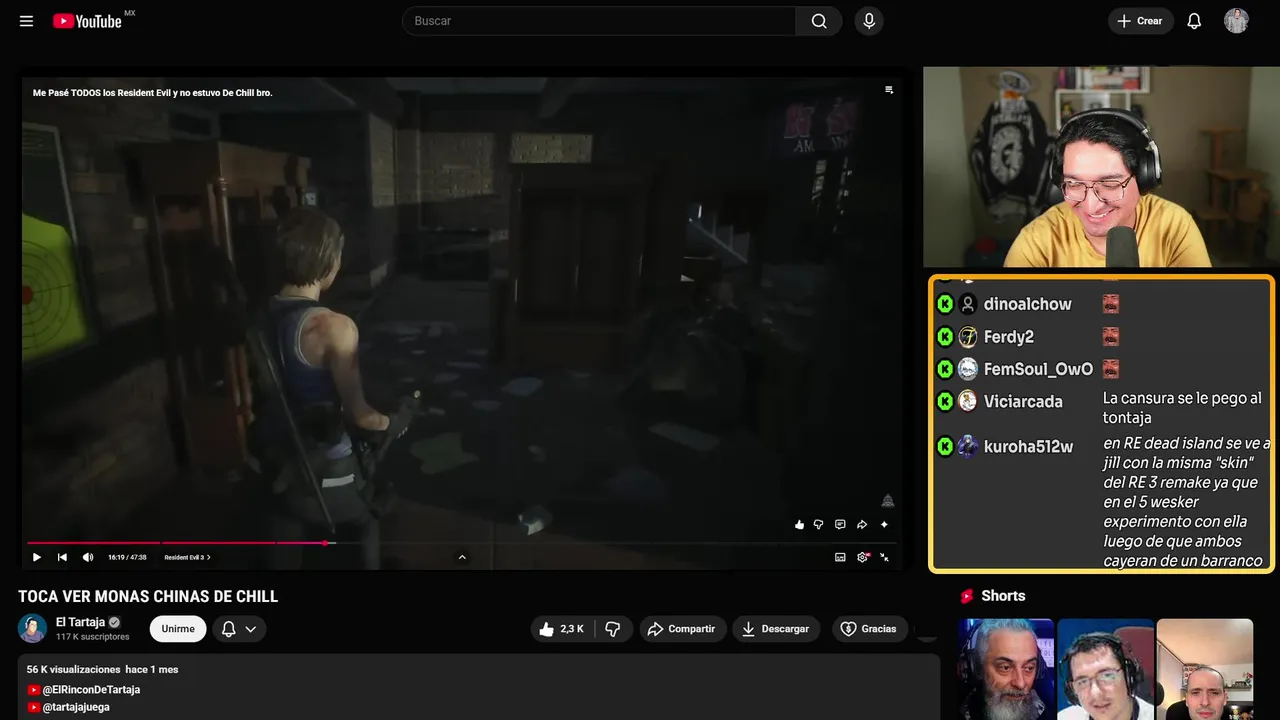Click the Compartir share button

coord(682,629)
